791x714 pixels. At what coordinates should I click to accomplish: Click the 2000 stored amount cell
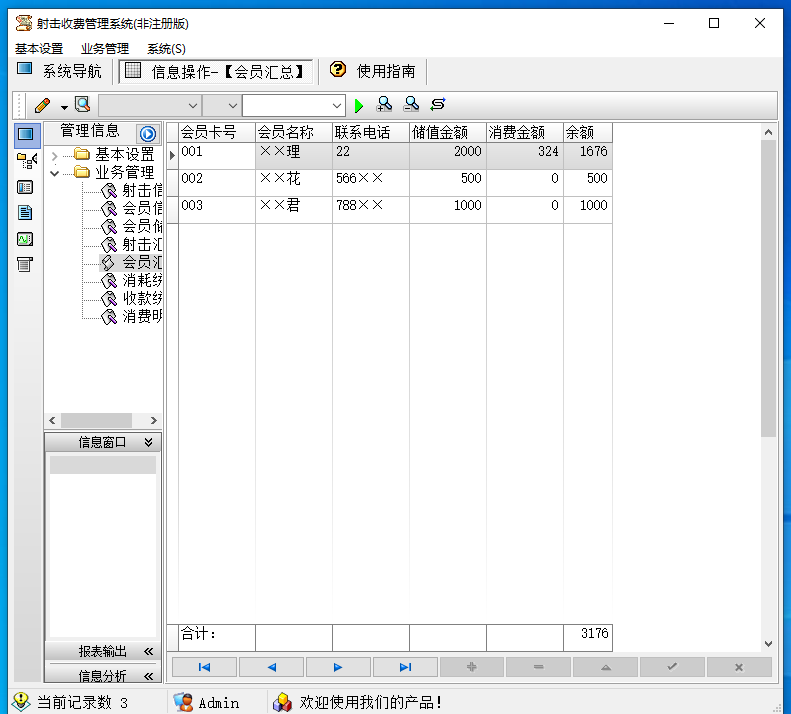(x=448, y=155)
